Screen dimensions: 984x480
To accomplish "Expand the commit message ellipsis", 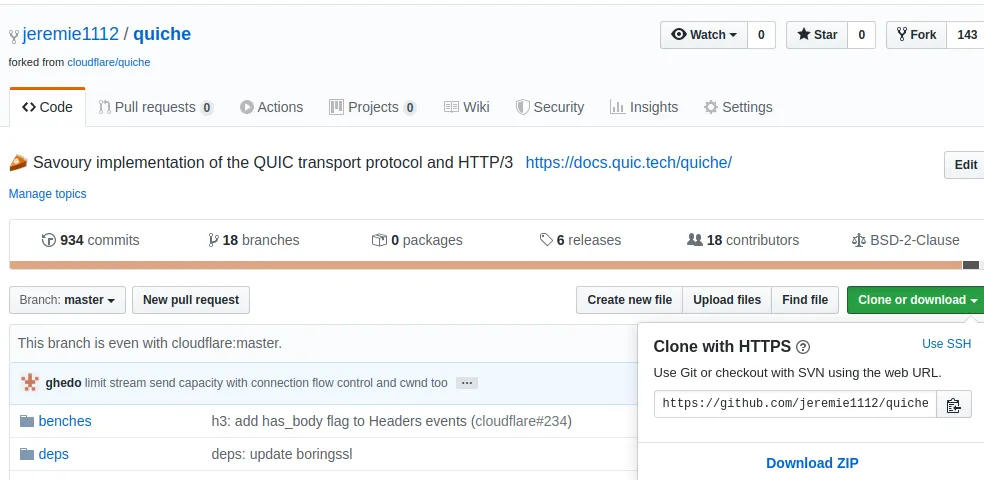I will [x=467, y=383].
